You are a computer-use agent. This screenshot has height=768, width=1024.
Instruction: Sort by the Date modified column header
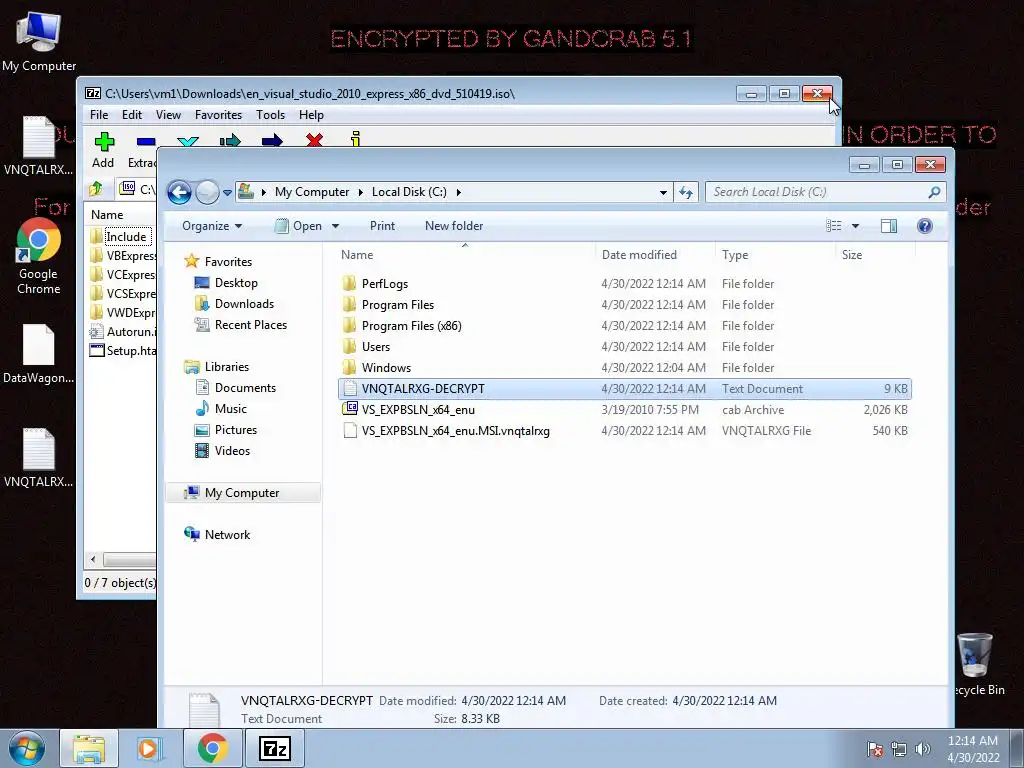pyautogui.click(x=655, y=255)
